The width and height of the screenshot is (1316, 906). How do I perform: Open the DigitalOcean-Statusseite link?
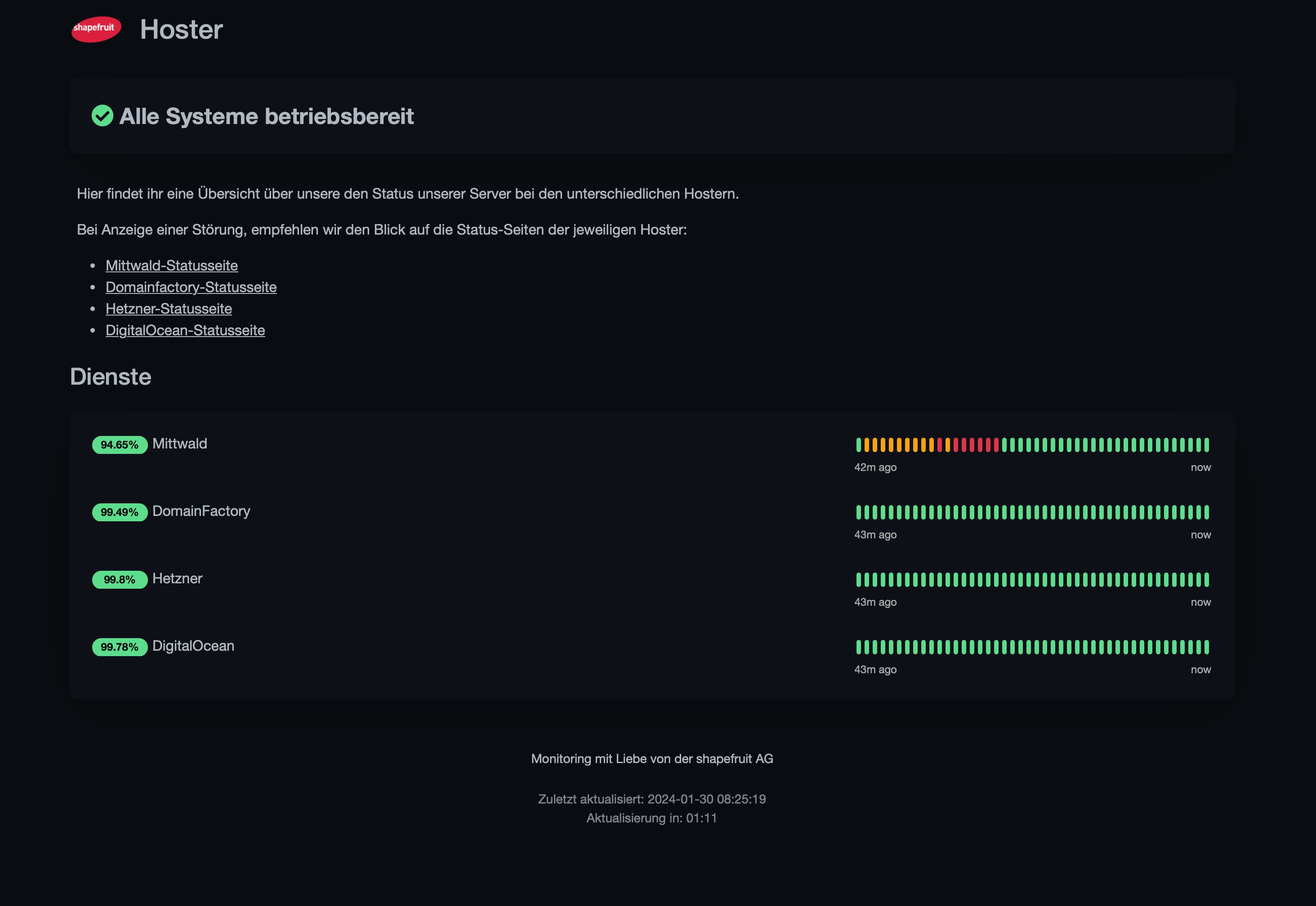185,330
